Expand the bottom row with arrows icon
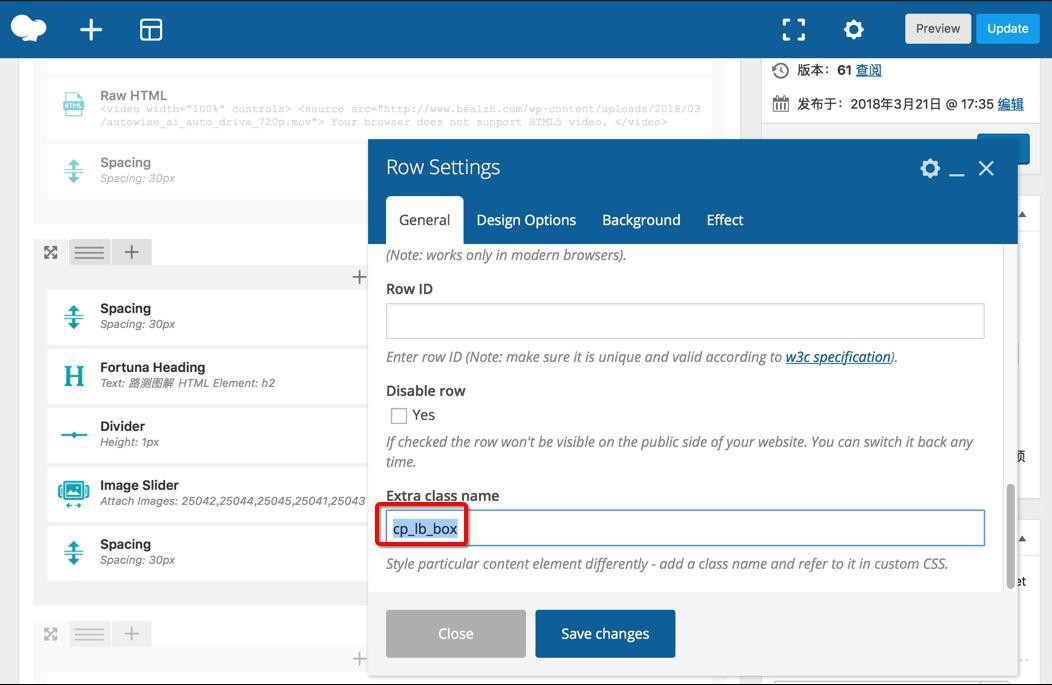1052x685 pixels. pos(50,634)
